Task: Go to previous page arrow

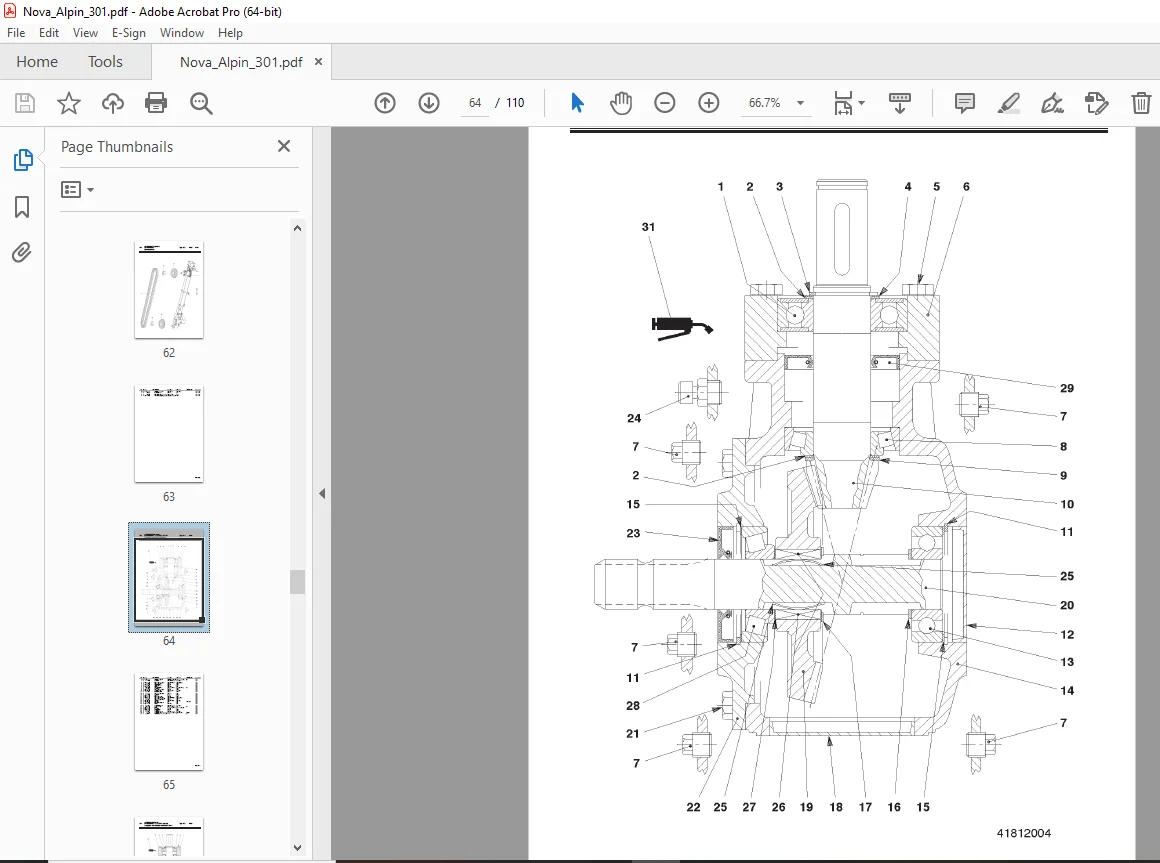Action: 385,103
